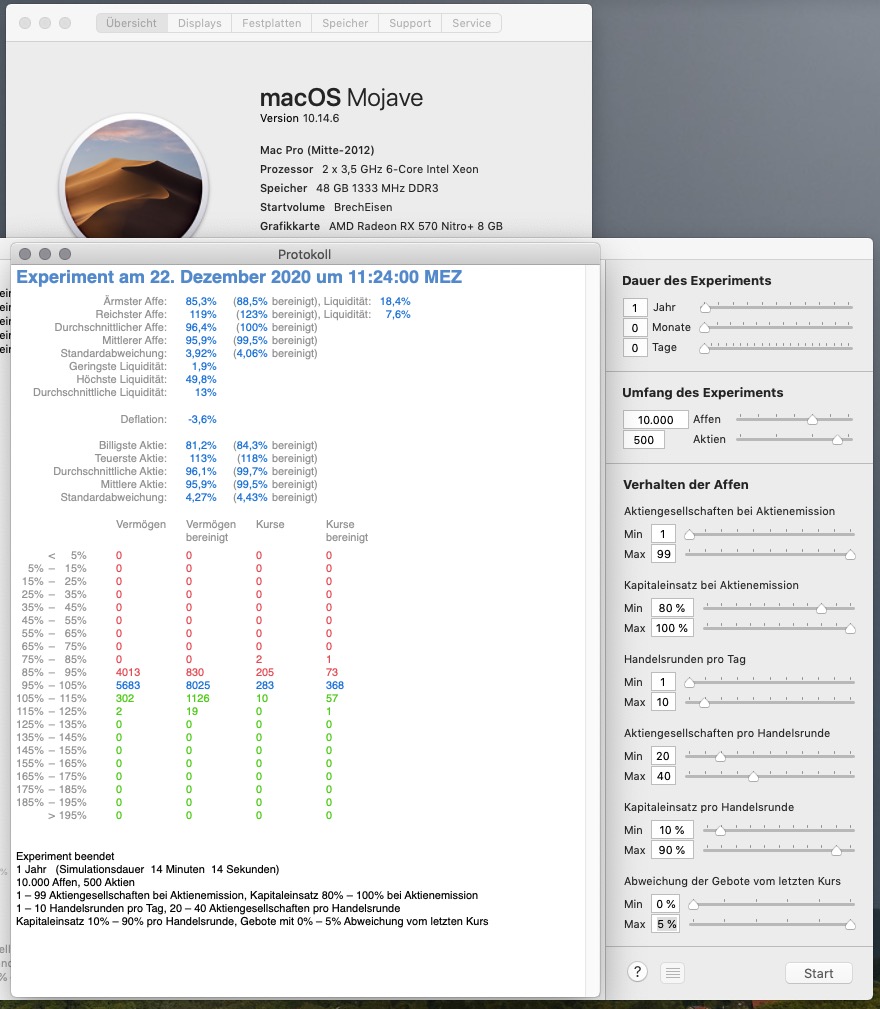
Task: Click Max field 99 under Aktiengesellschaften bei Aktienemission
Action: (663, 554)
